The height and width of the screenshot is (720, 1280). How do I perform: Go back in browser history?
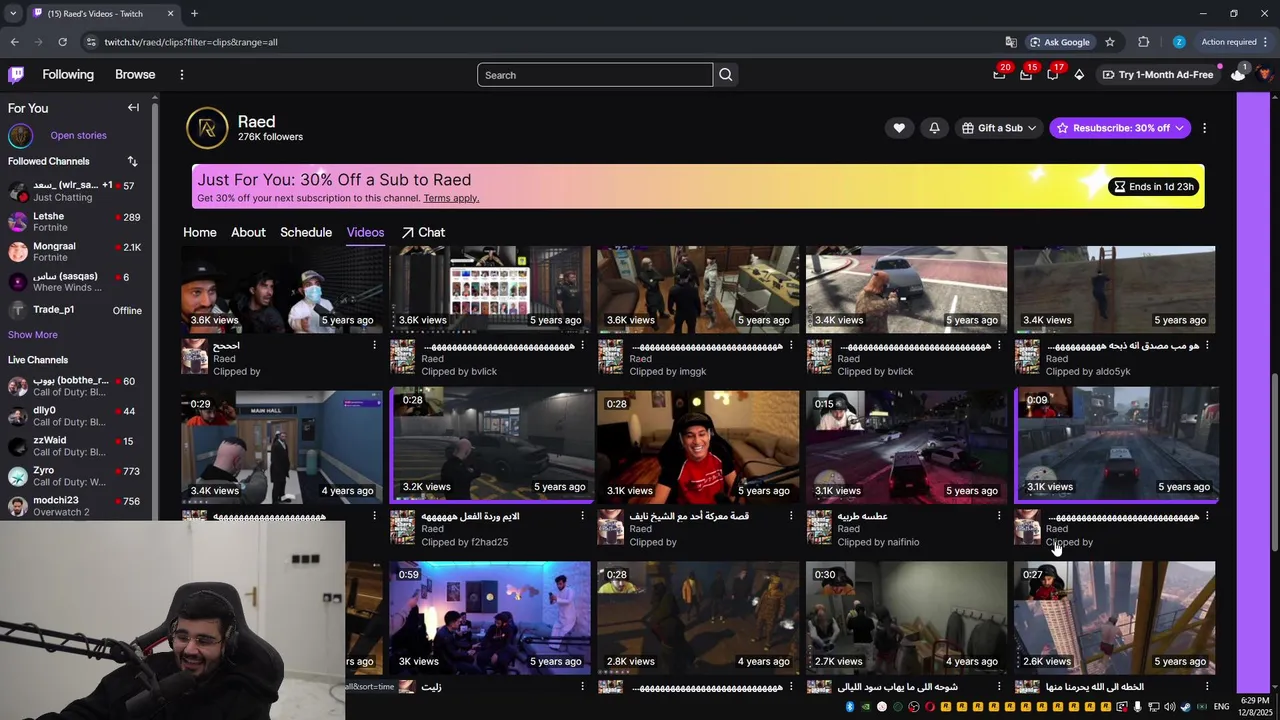(x=14, y=42)
